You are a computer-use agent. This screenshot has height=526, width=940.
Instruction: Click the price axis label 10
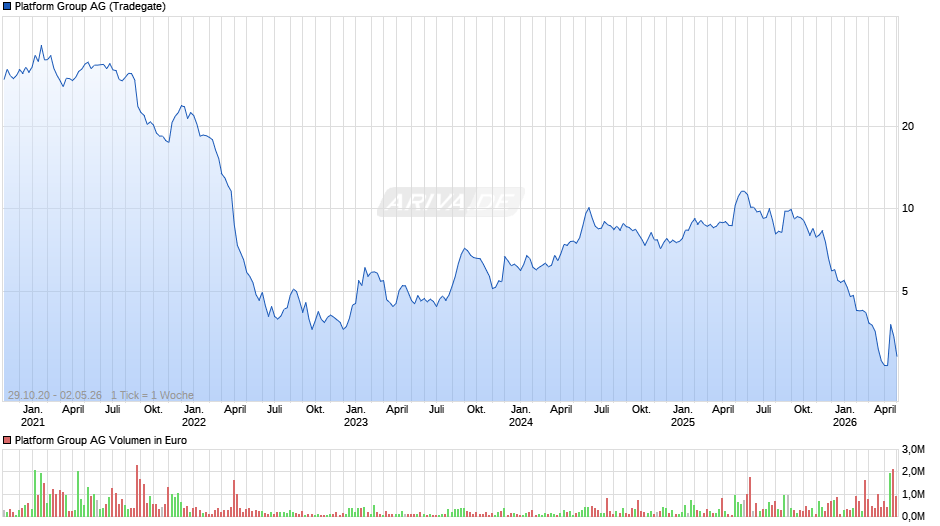[x=908, y=208]
